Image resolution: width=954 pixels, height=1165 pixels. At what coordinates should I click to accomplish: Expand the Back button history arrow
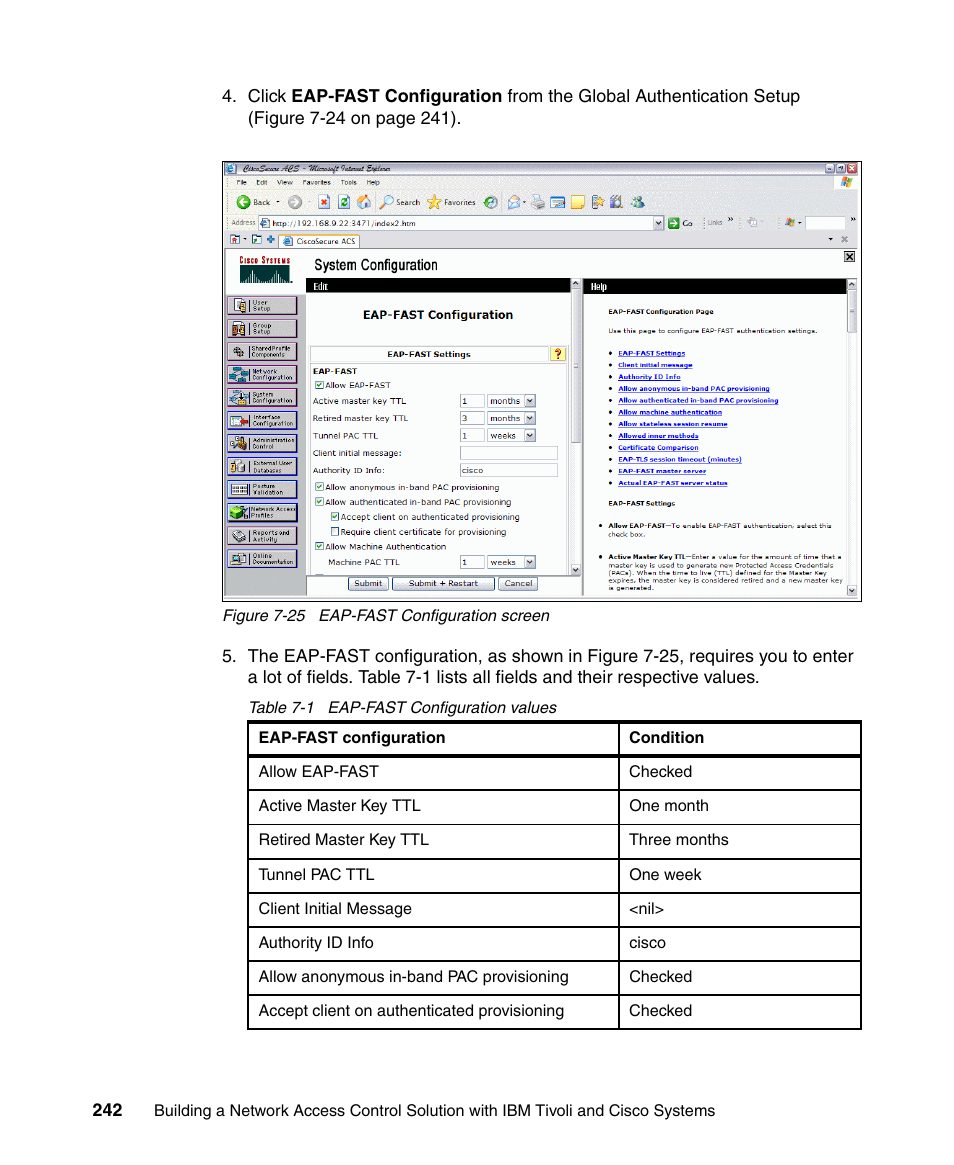point(278,202)
